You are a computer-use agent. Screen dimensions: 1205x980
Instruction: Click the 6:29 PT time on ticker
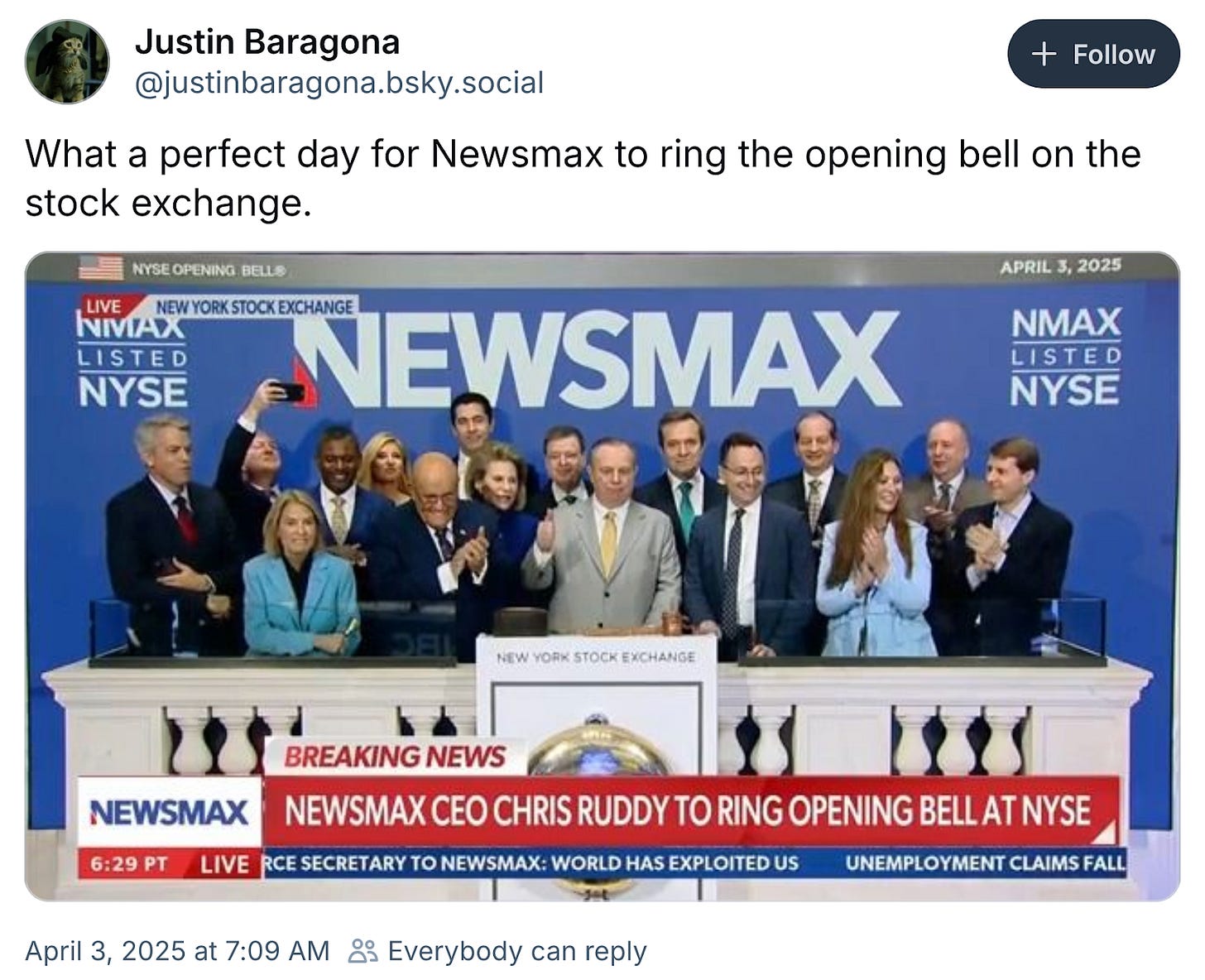[x=129, y=864]
